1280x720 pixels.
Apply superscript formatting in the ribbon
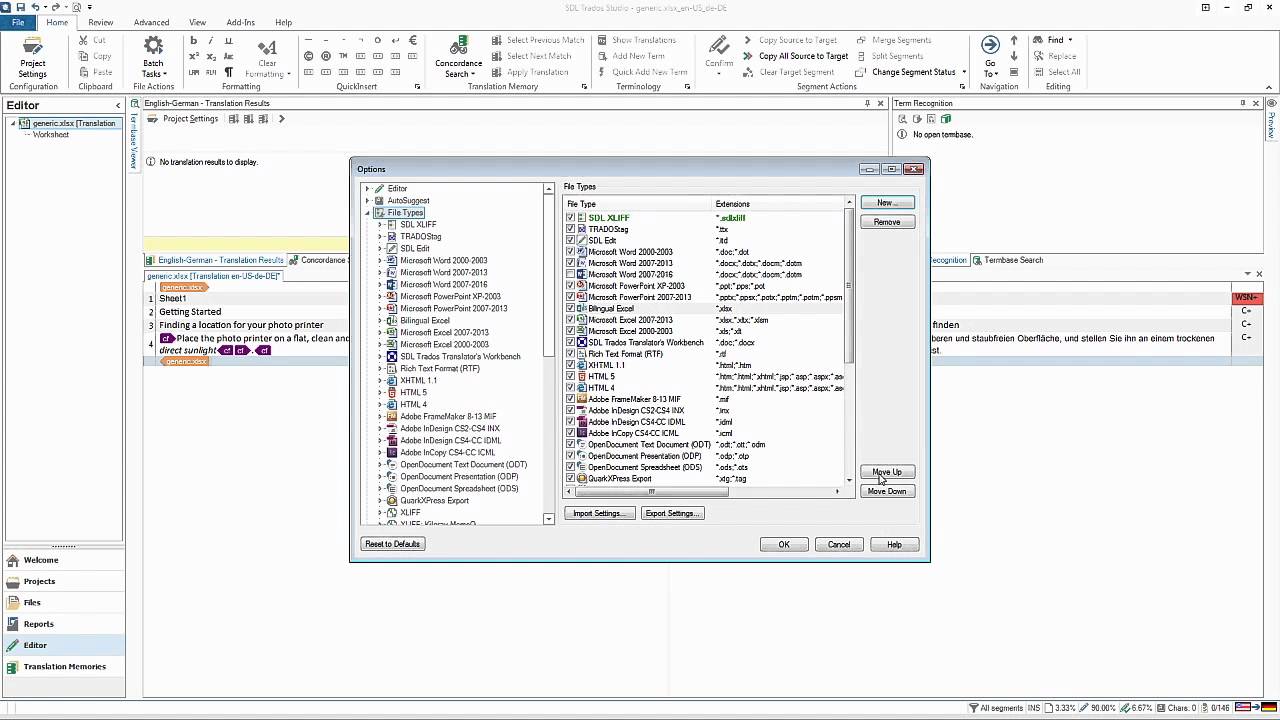(x=193, y=57)
